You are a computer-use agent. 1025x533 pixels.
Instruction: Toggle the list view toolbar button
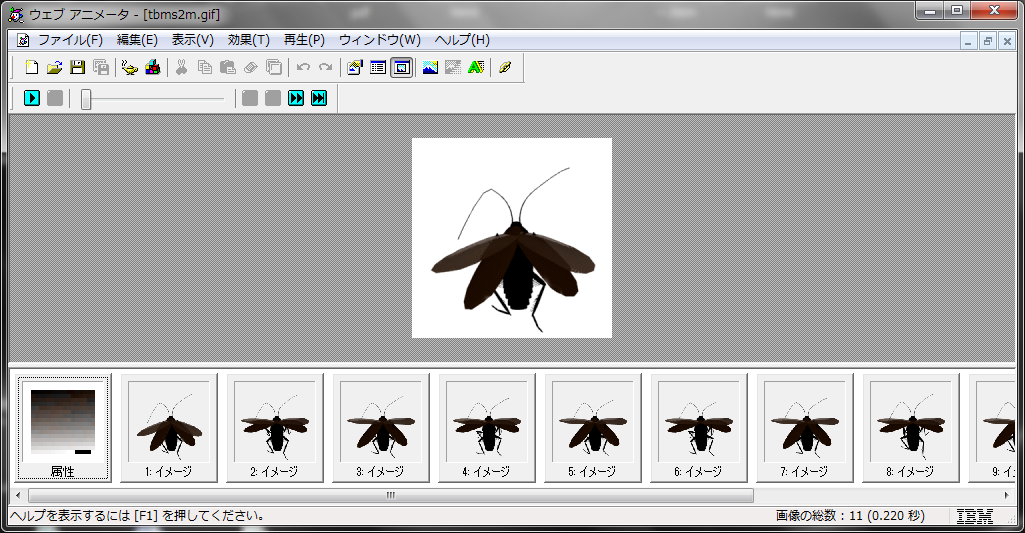pyautogui.click(x=378, y=68)
